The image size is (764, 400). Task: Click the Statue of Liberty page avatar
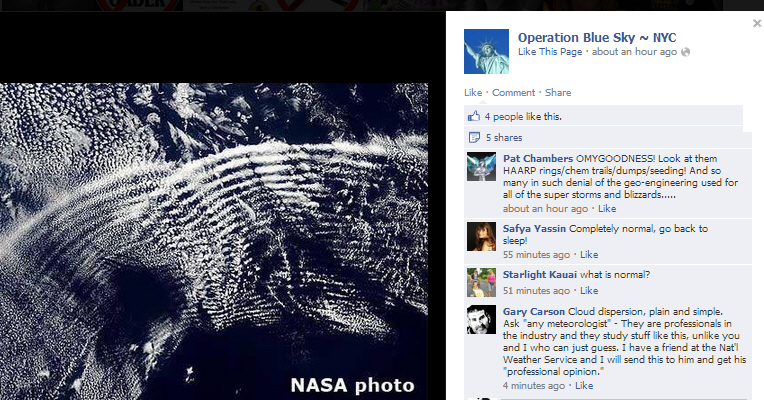click(x=486, y=52)
